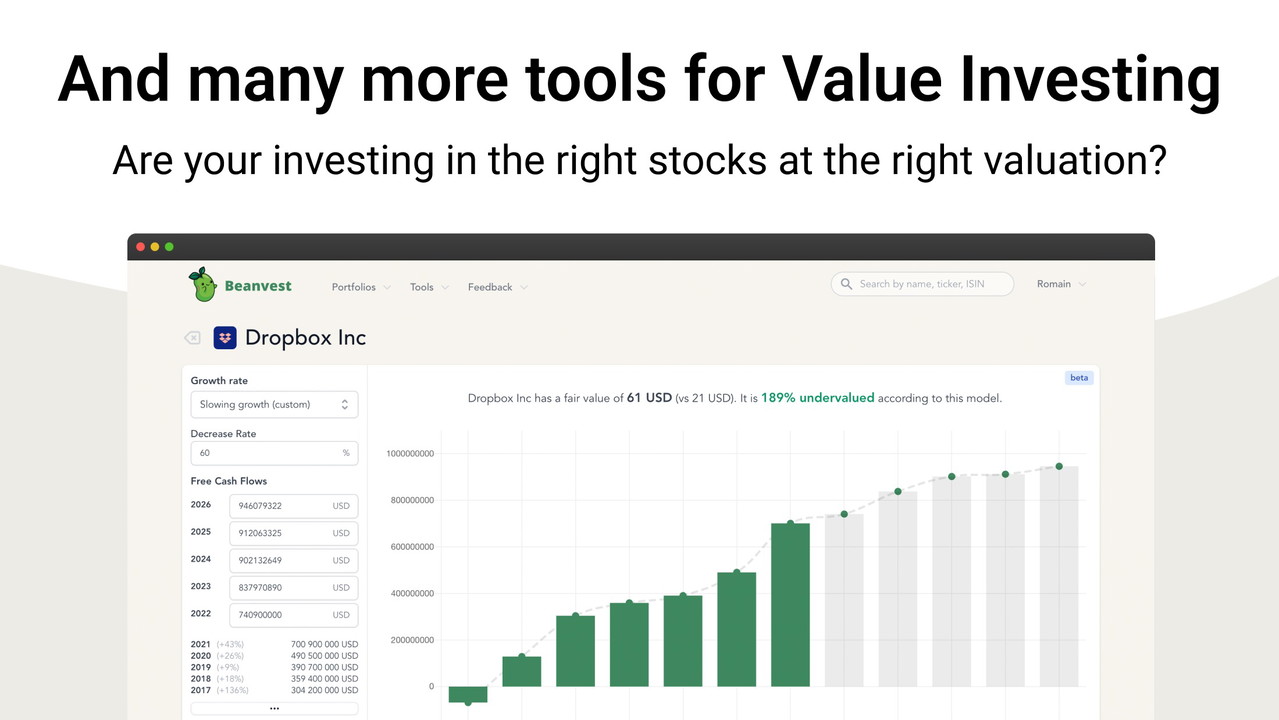Viewport: 1279px width, 720px height.
Task: Click the three-dots show more button
Action: click(x=274, y=708)
